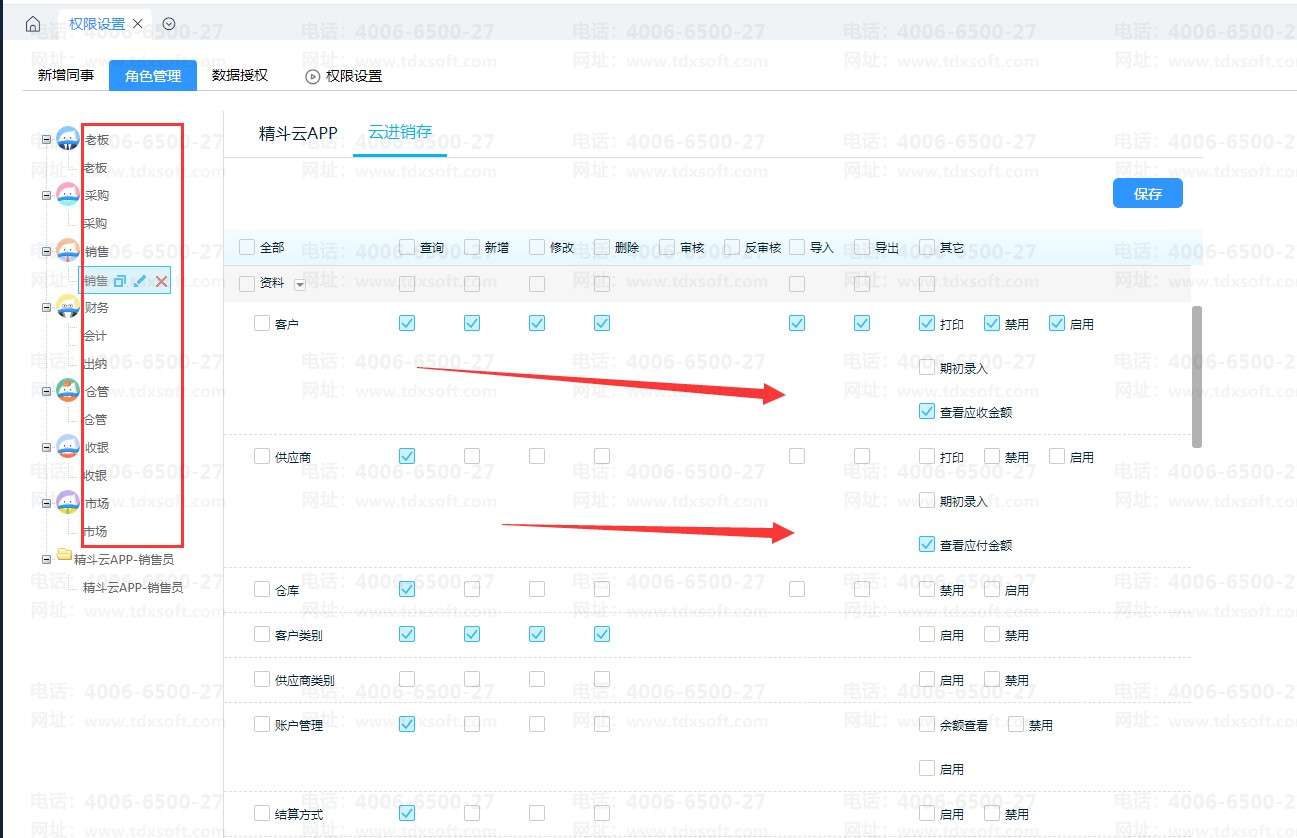Image resolution: width=1297 pixels, height=838 pixels.
Task: Click the 老板 group avatar icon
Action: 68,139
